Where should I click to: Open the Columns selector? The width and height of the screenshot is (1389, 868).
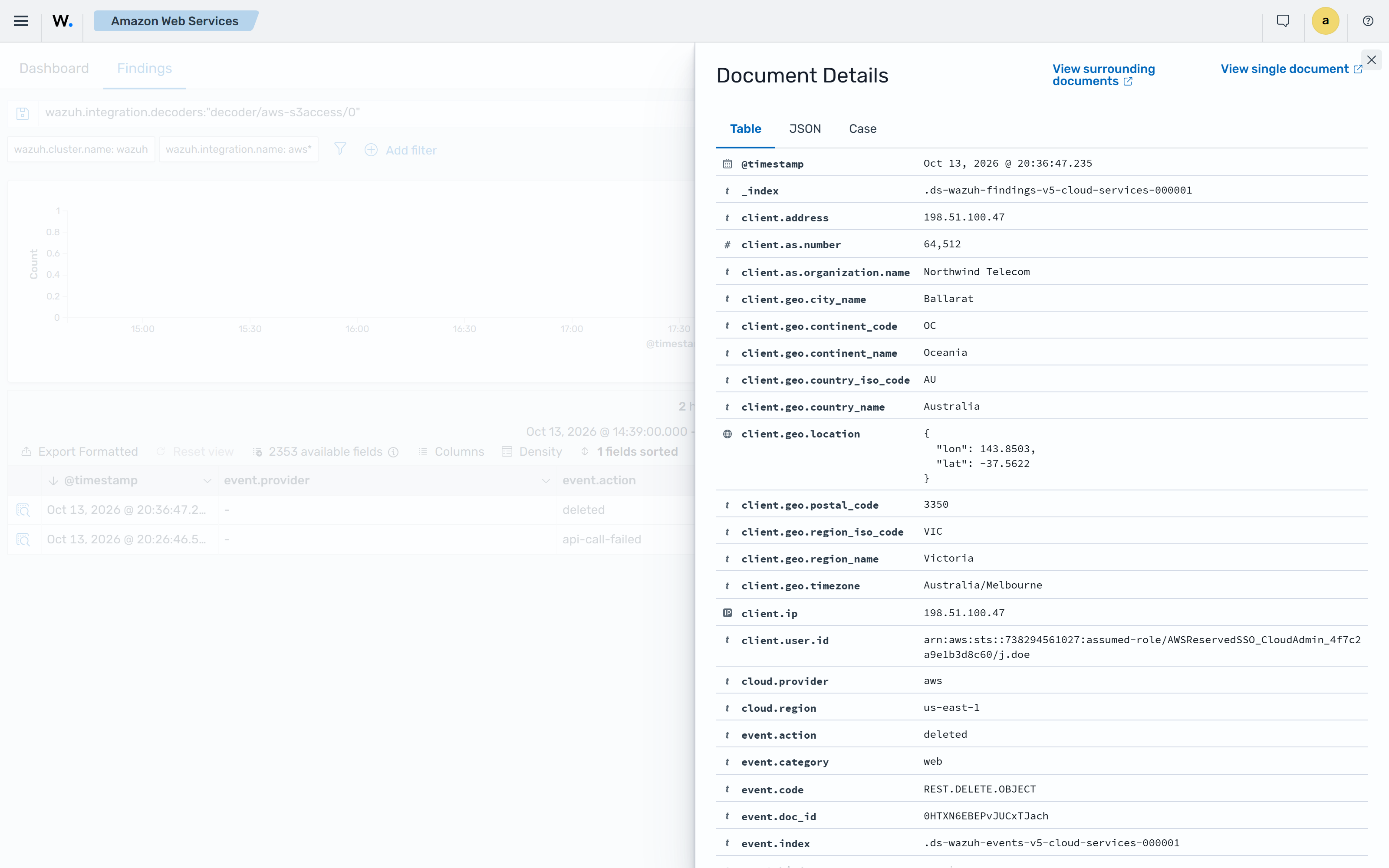click(451, 452)
